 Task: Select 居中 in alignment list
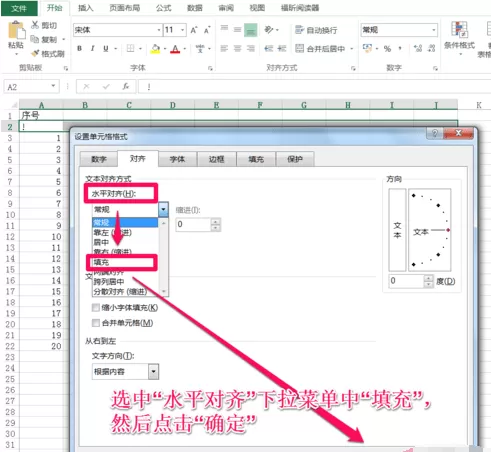point(125,242)
